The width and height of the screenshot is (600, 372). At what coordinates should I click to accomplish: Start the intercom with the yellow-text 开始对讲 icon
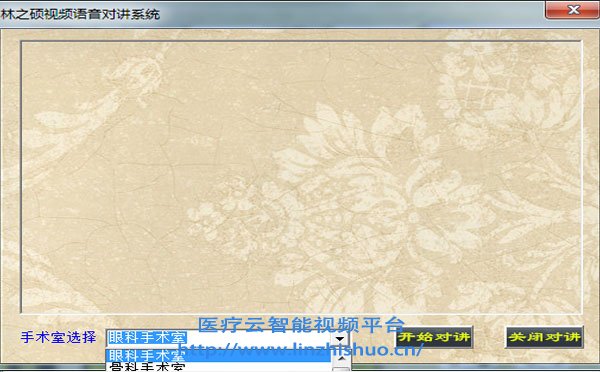click(434, 337)
